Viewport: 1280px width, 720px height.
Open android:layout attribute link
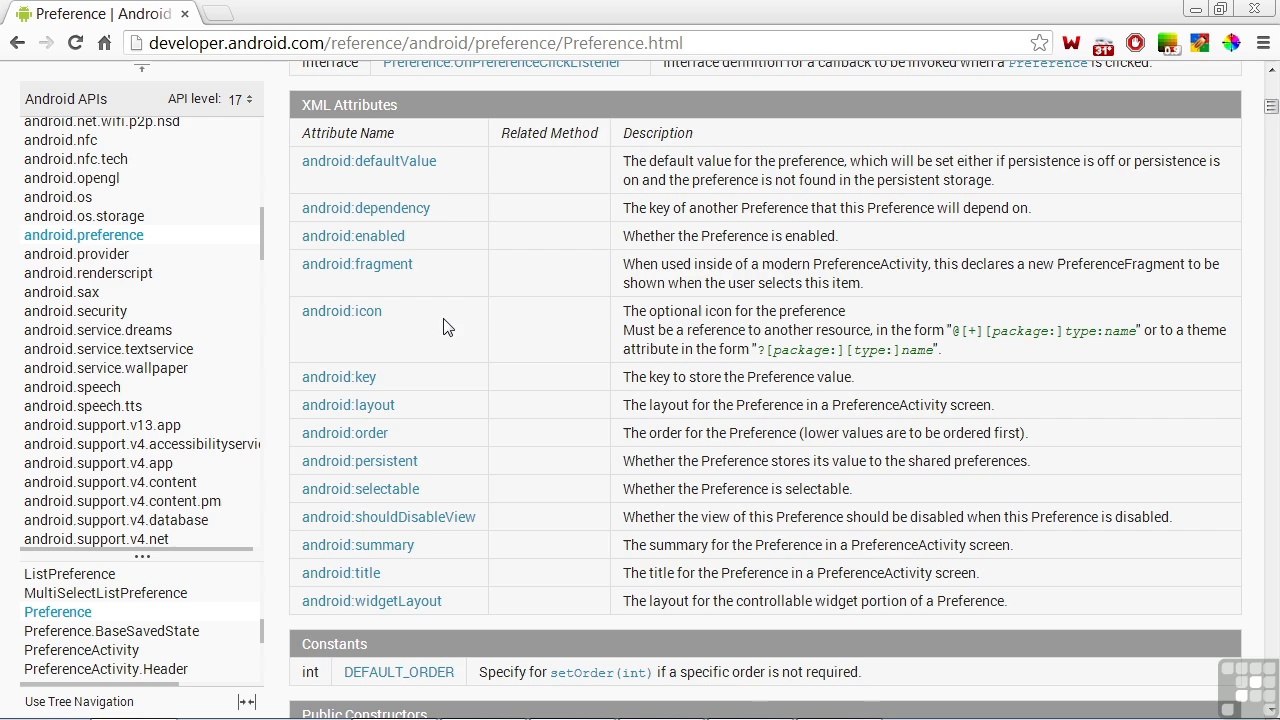tap(348, 405)
